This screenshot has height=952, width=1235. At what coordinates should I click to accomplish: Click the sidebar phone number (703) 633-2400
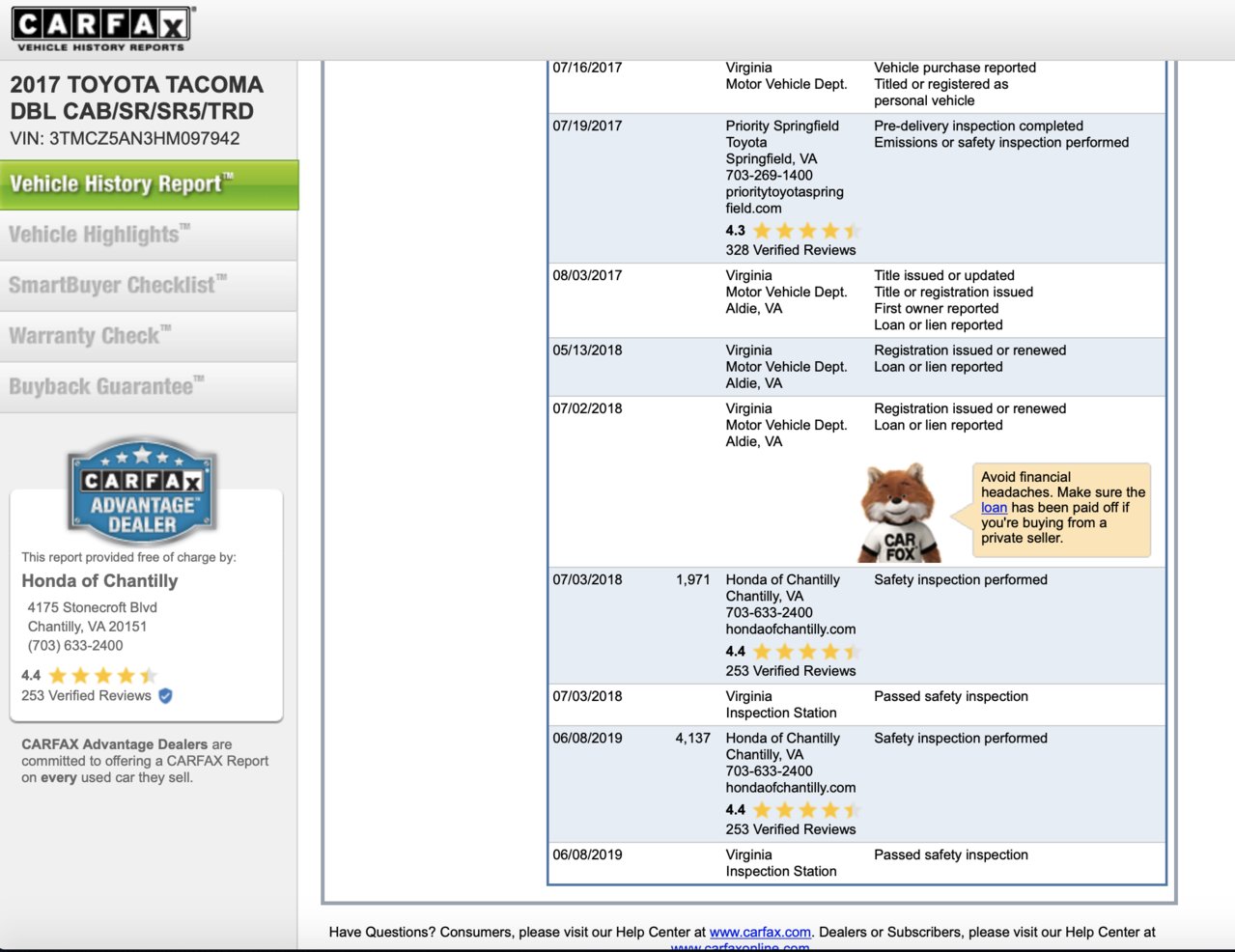(75, 646)
